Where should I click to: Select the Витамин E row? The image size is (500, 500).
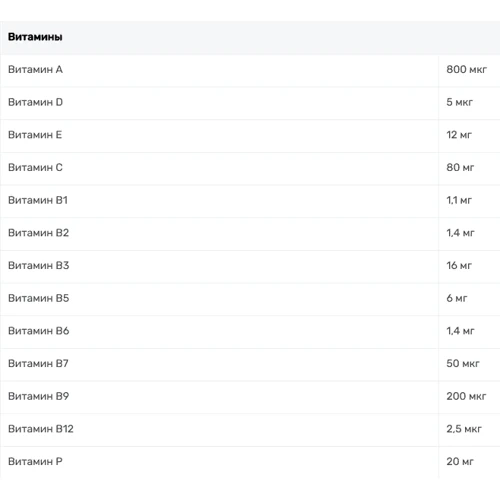tap(250, 135)
